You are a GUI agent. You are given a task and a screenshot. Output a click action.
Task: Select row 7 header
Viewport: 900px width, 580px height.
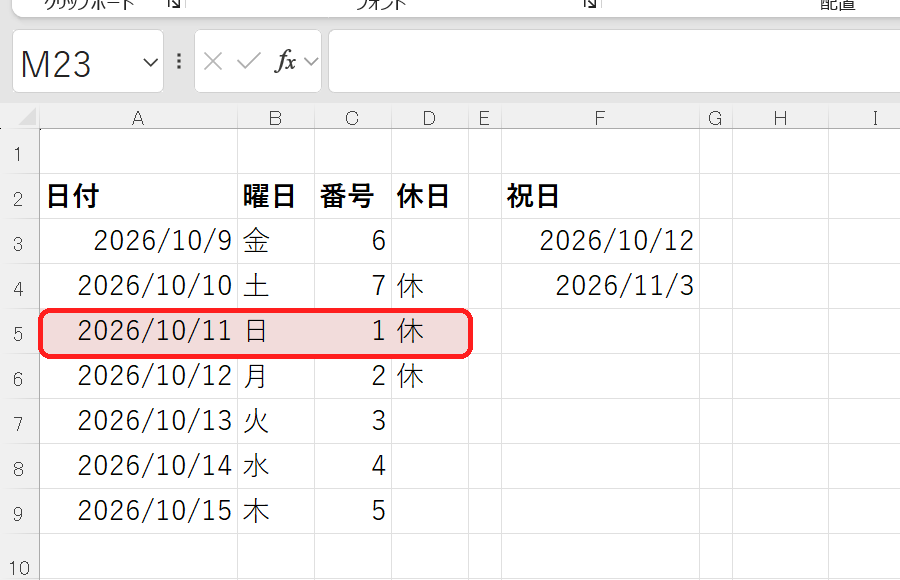pyautogui.click(x=20, y=423)
